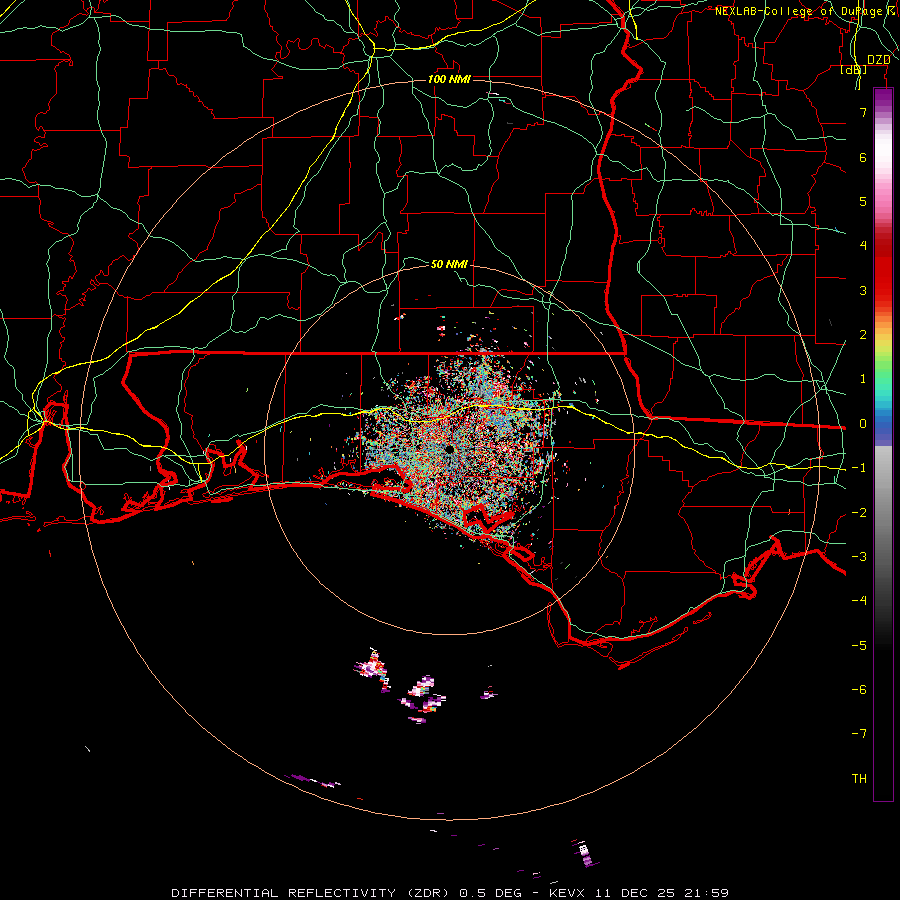The image size is (900, 900).
Task: Click the -7 value on the color scale
Action: 859,734
